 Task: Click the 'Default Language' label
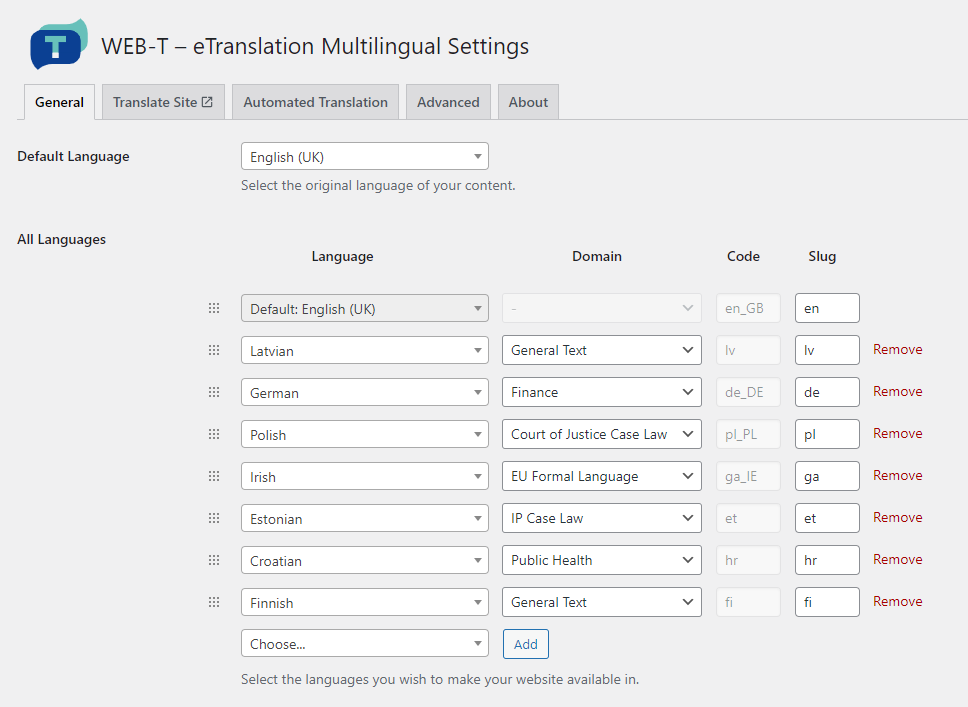(73, 156)
